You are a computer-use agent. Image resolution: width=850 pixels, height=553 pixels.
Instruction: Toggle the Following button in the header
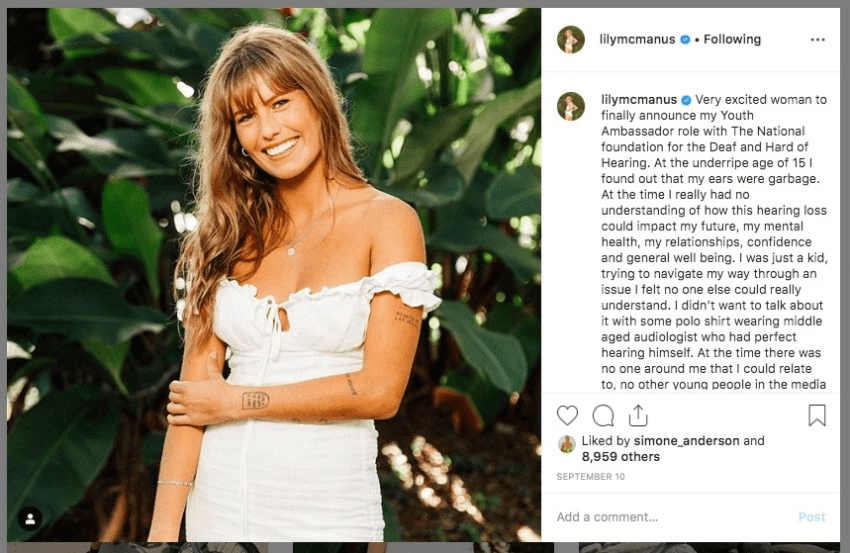(x=732, y=40)
